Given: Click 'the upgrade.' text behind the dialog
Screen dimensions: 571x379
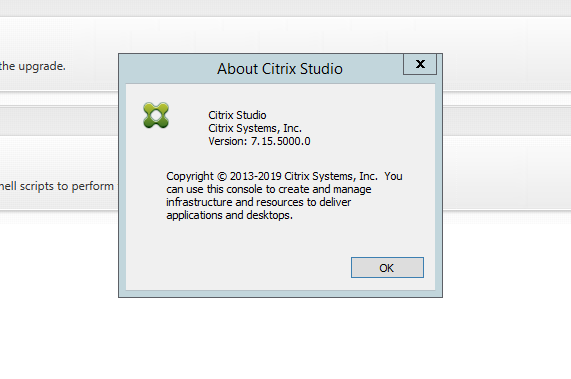Looking at the screenshot, I should coord(33,66).
